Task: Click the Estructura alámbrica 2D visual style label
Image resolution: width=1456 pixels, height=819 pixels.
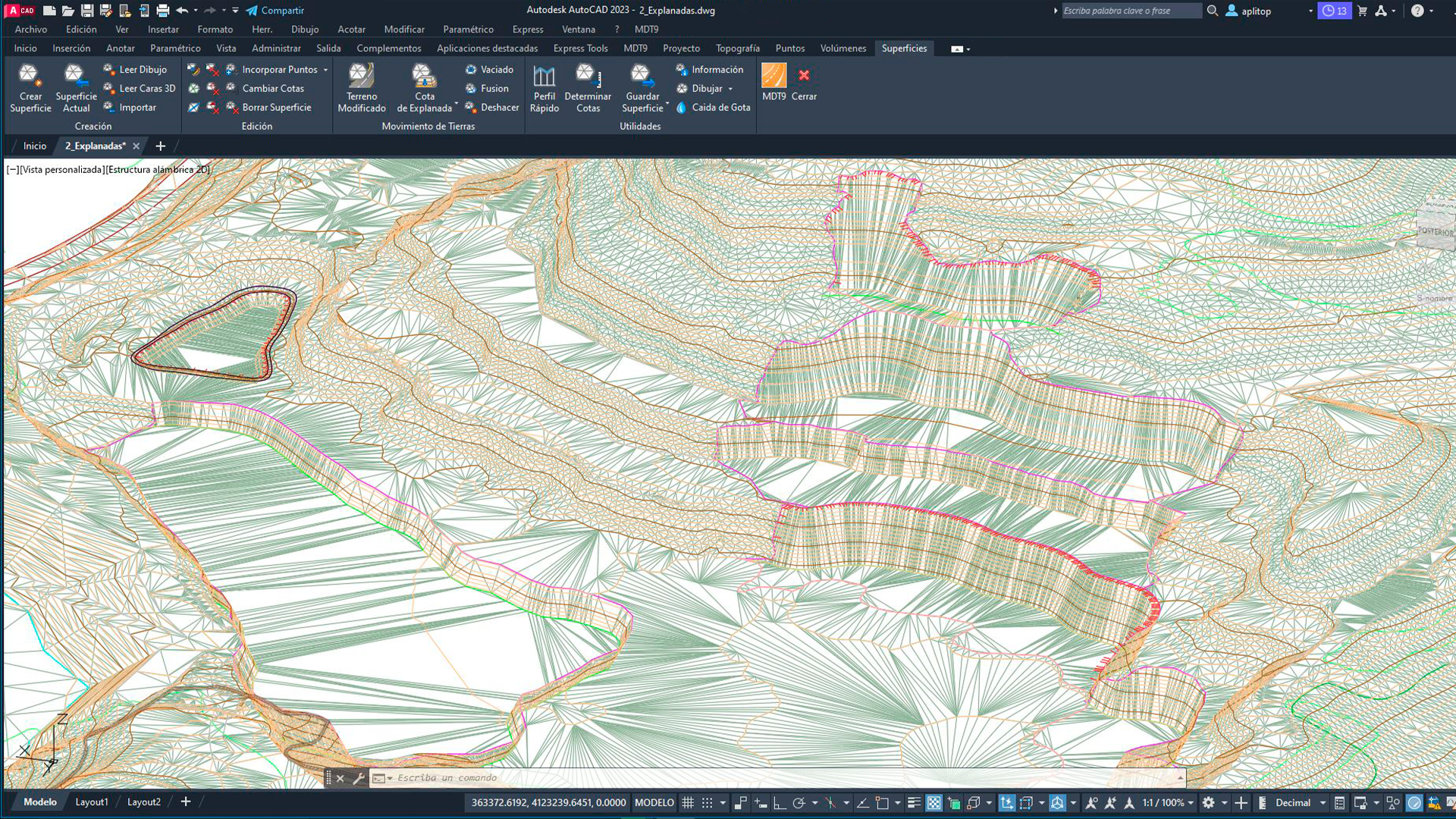Action: pyautogui.click(x=158, y=170)
